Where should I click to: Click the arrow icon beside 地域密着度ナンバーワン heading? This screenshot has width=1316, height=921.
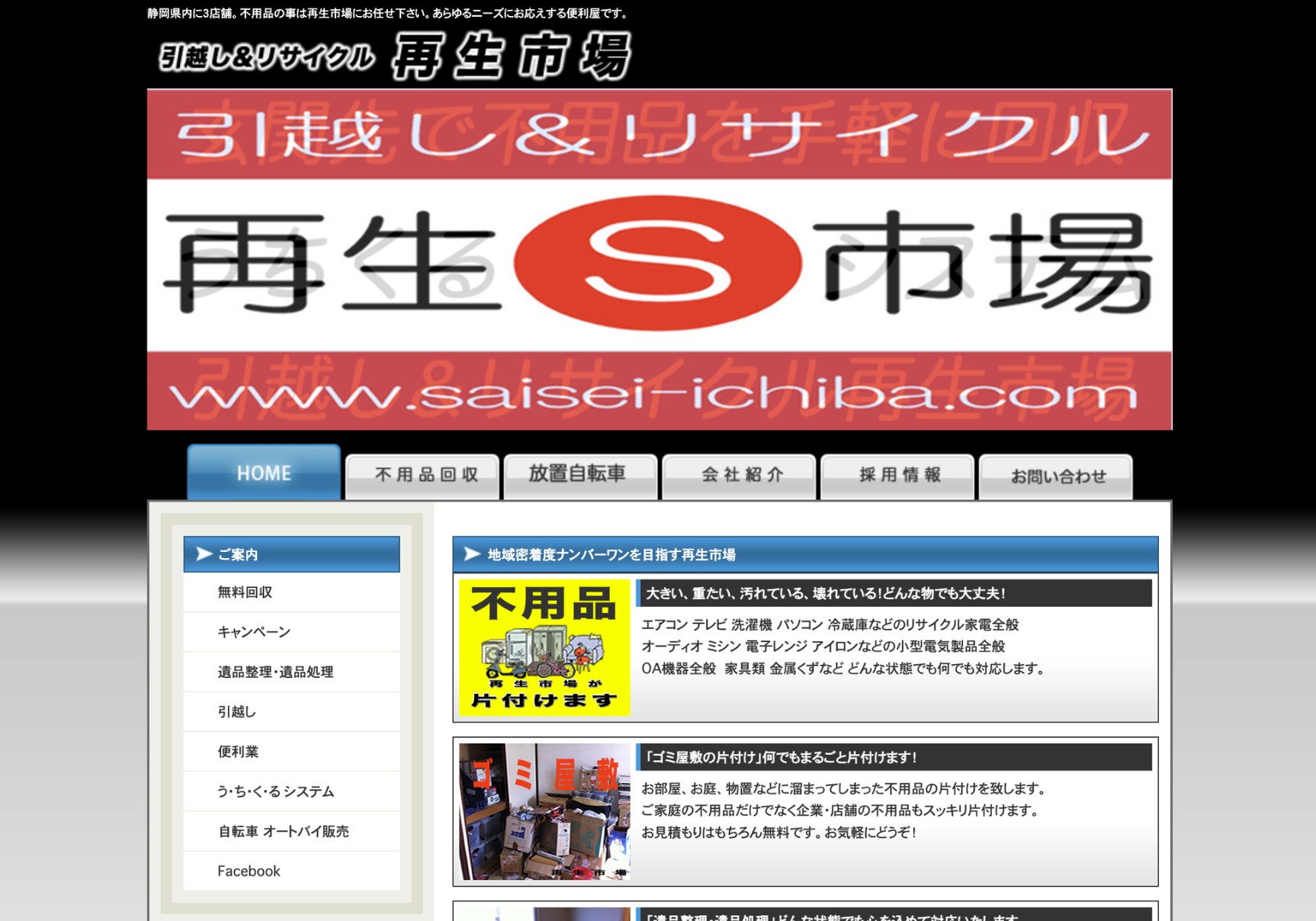coord(472,554)
